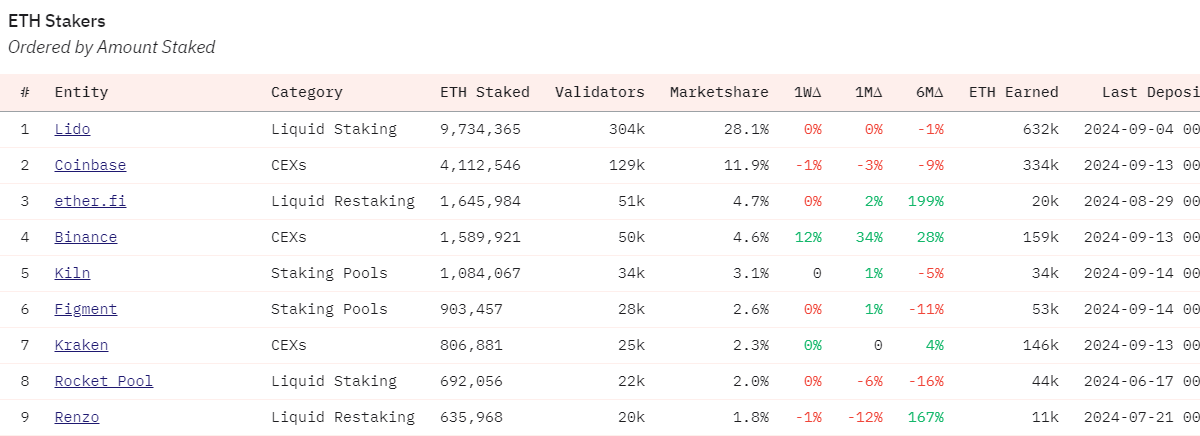The image size is (1200, 436).
Task: Click the 6MΔ column header
Action: [x=929, y=92]
